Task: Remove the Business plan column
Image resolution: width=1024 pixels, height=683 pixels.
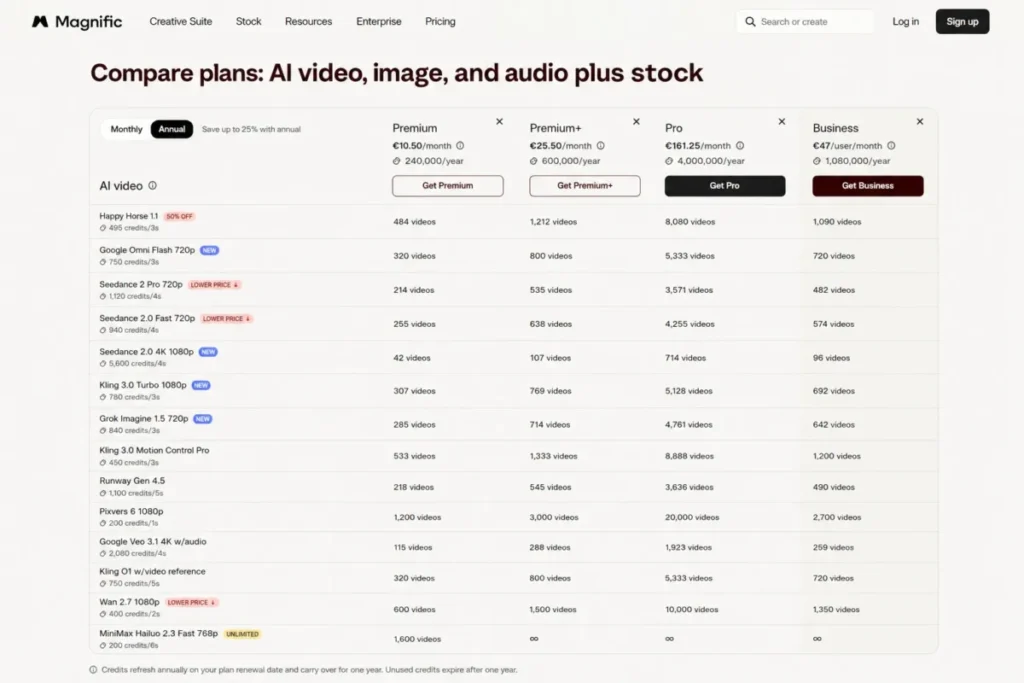Action: coord(920,121)
